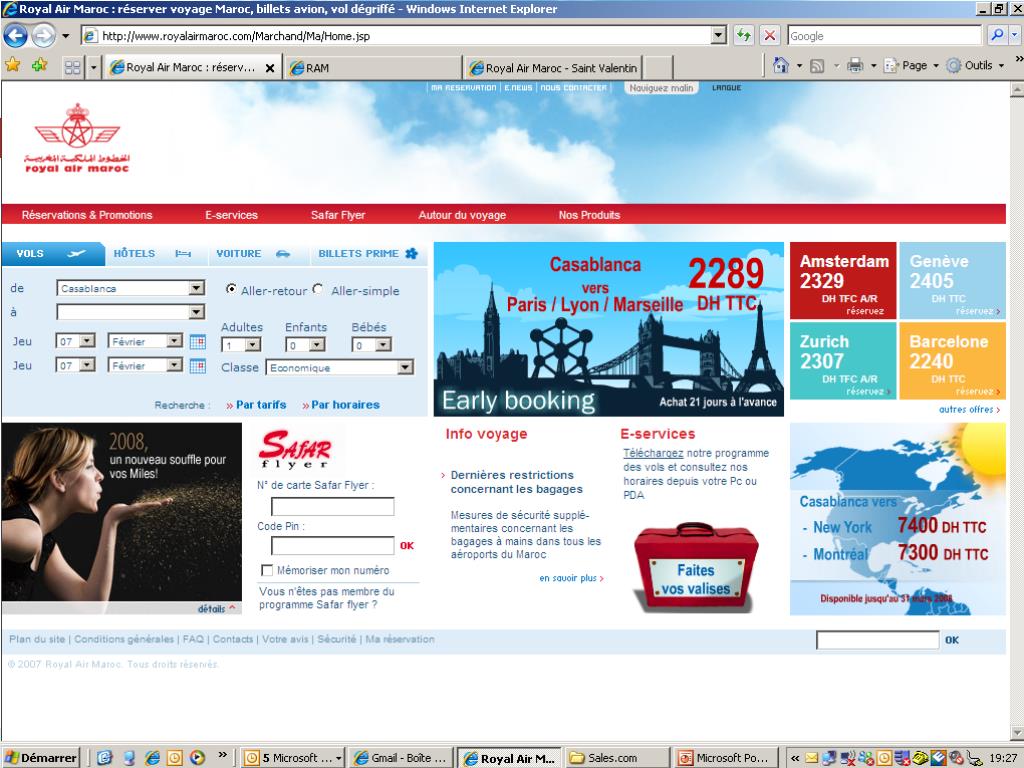1024x768 pixels.
Task: Open departure month Février dropdown
Action: (174, 341)
